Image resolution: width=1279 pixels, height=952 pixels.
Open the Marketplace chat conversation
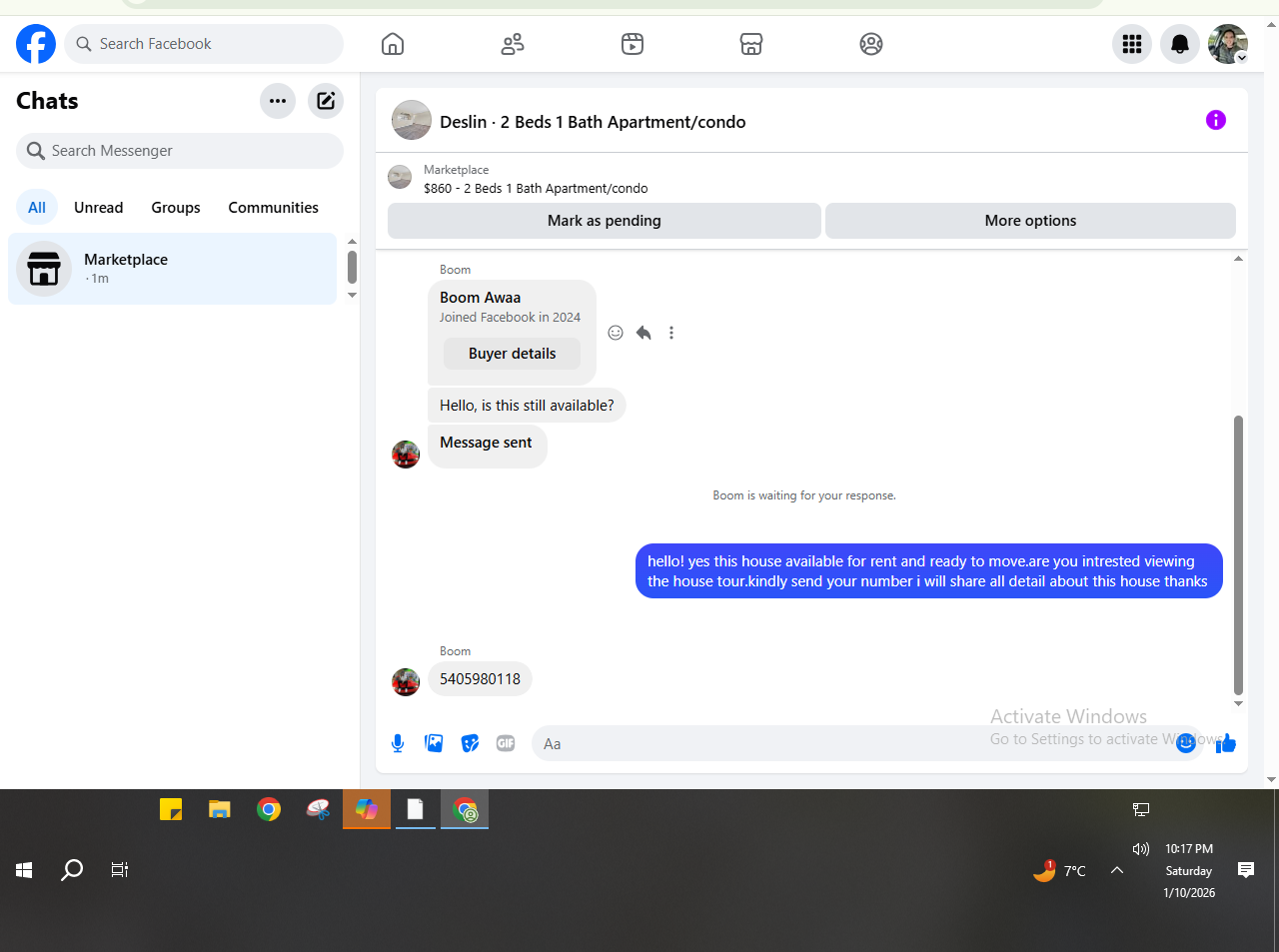pyautogui.click(x=173, y=269)
